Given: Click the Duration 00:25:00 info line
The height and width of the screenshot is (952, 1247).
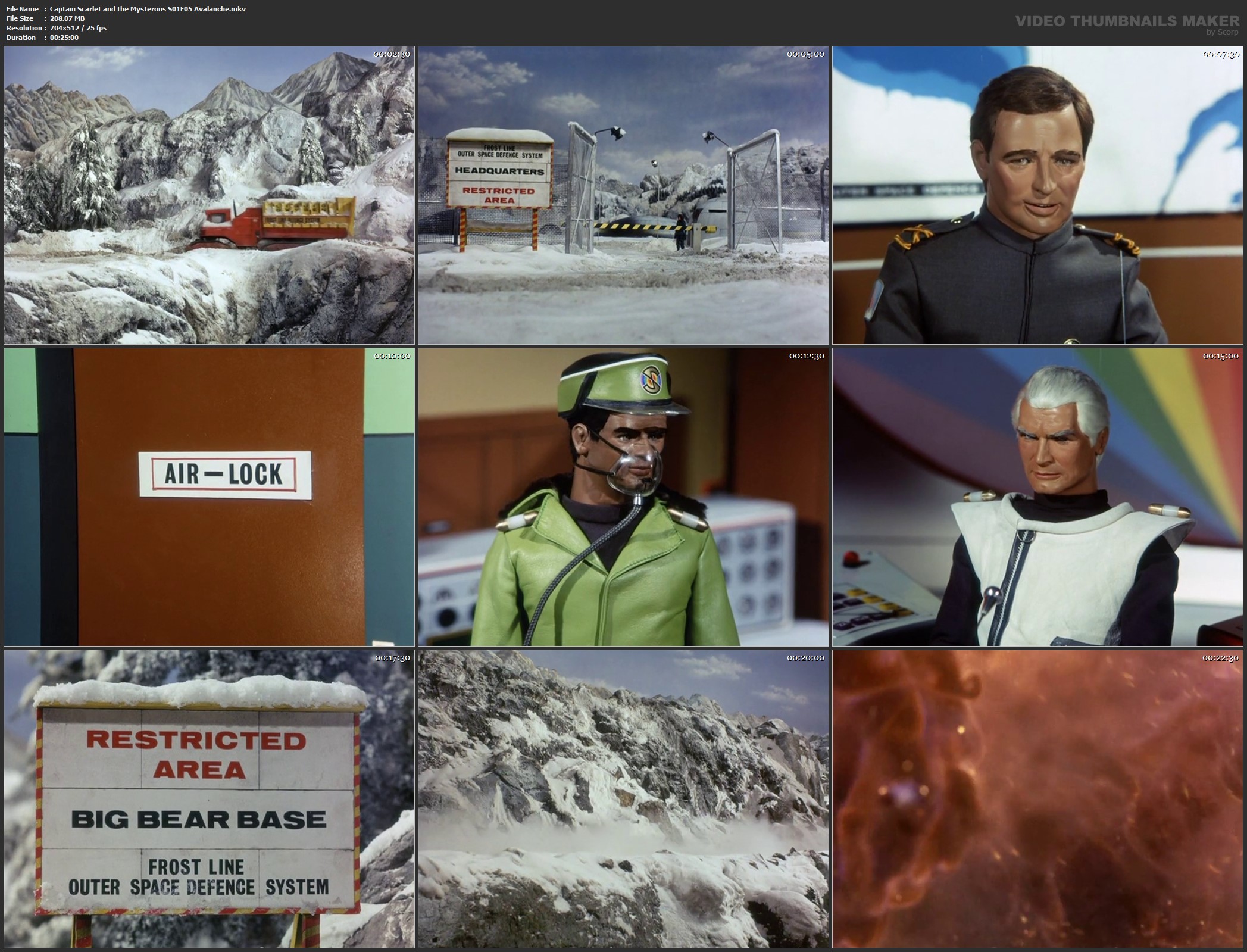Looking at the screenshot, I should pos(64,38).
